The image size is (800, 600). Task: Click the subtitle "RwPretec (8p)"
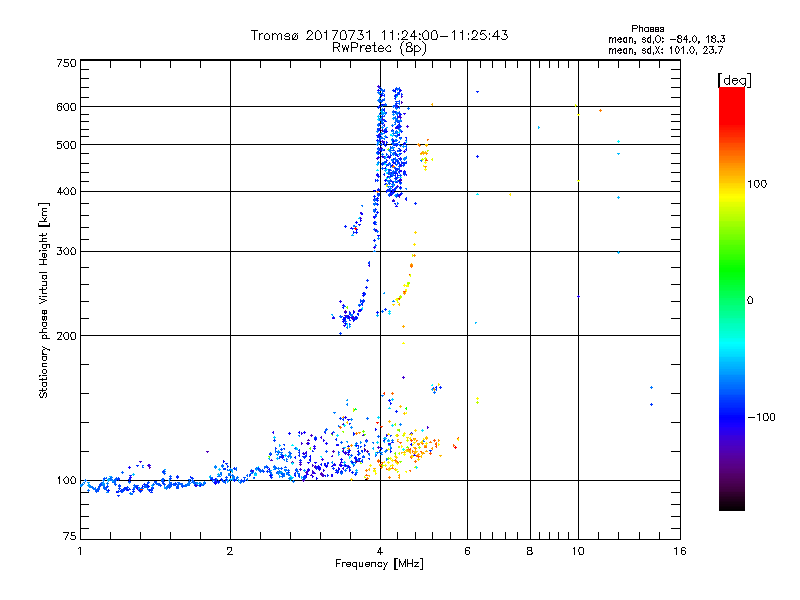[x=380, y=48]
